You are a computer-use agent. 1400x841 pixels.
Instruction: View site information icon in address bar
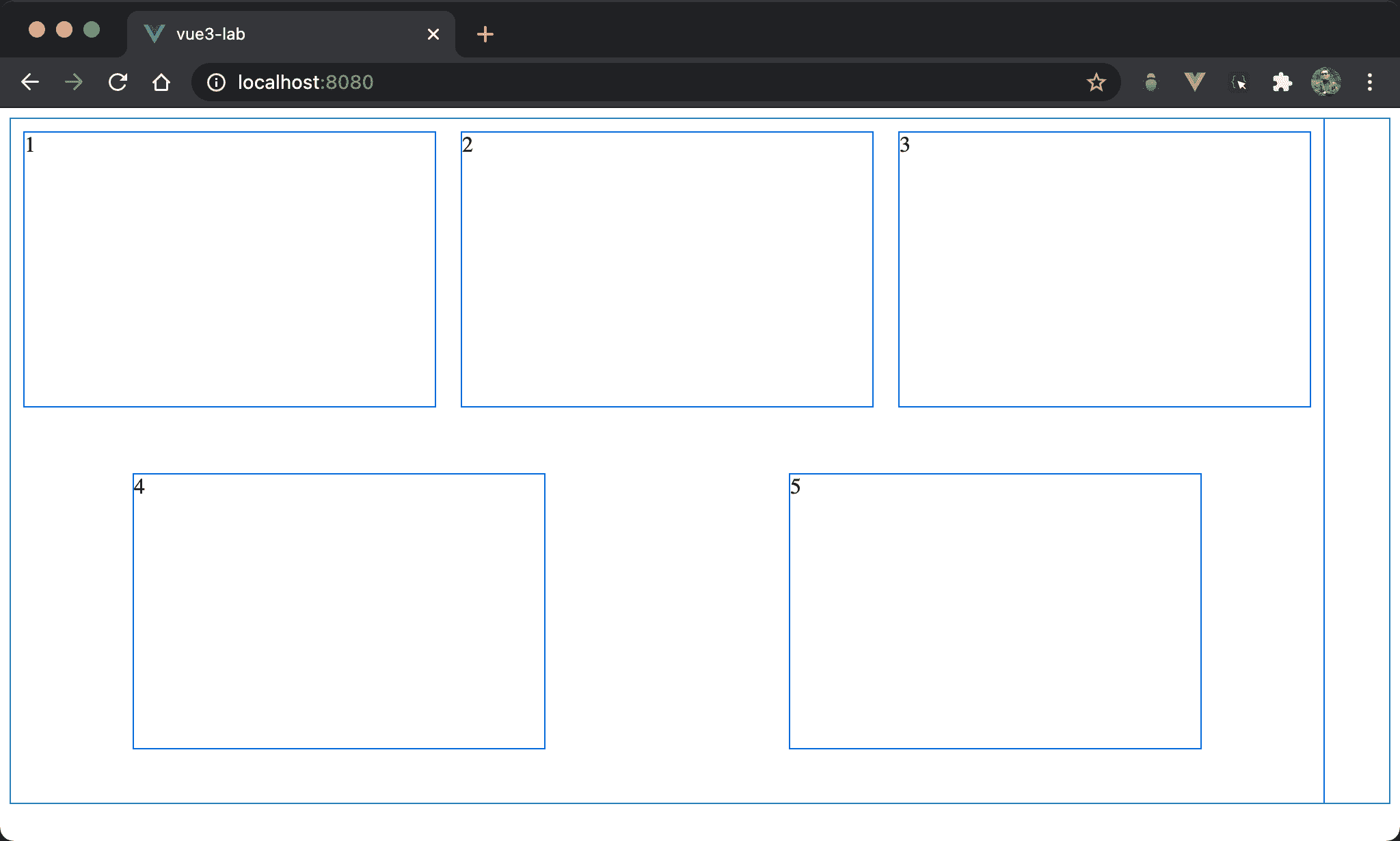(x=216, y=83)
